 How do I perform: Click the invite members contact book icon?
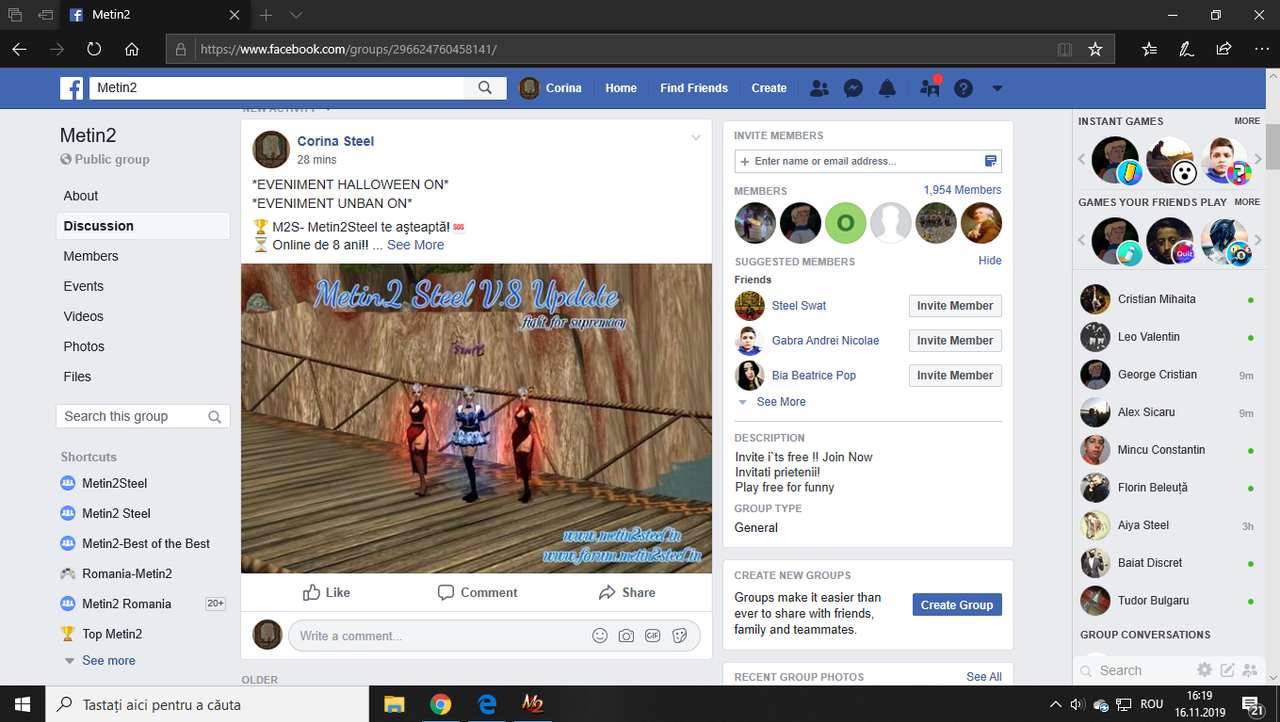(x=990, y=161)
